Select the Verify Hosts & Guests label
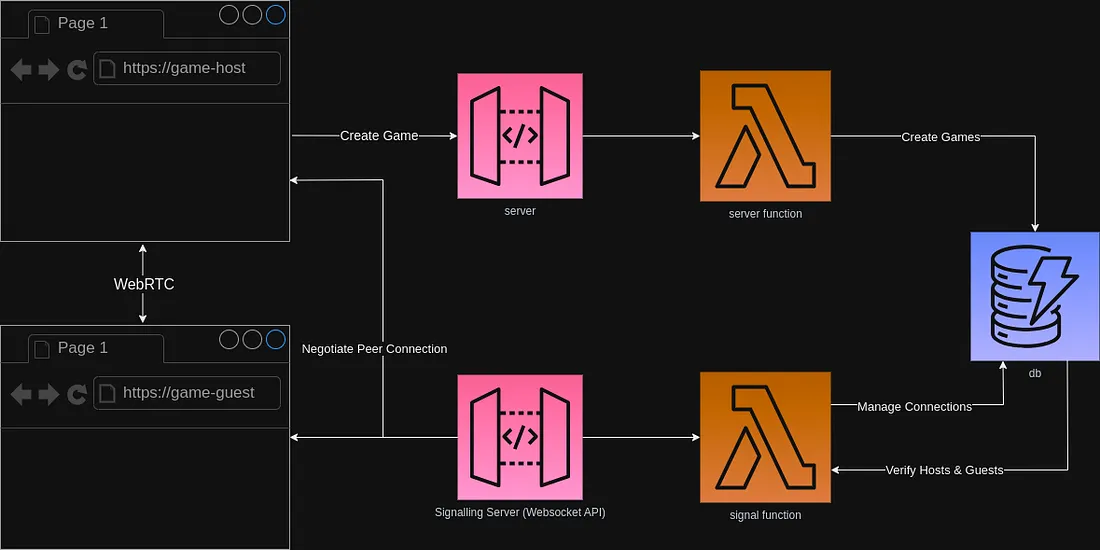The height and width of the screenshot is (550, 1100). (944, 470)
